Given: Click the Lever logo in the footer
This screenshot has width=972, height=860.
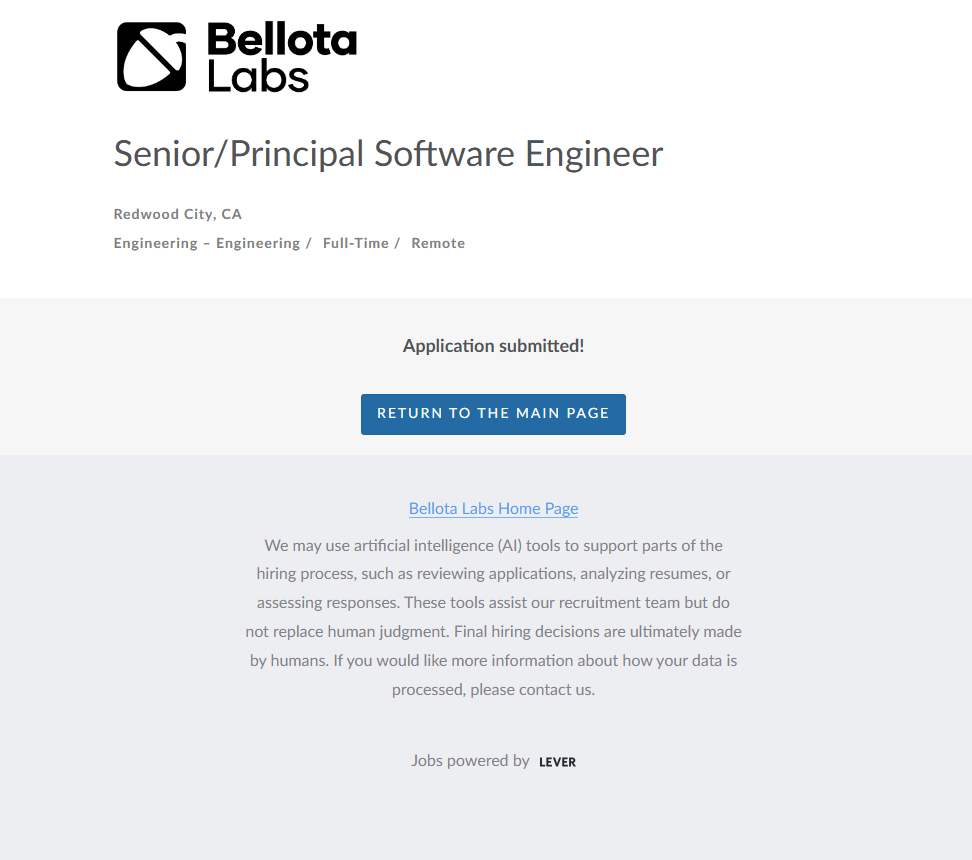Looking at the screenshot, I should point(557,762).
